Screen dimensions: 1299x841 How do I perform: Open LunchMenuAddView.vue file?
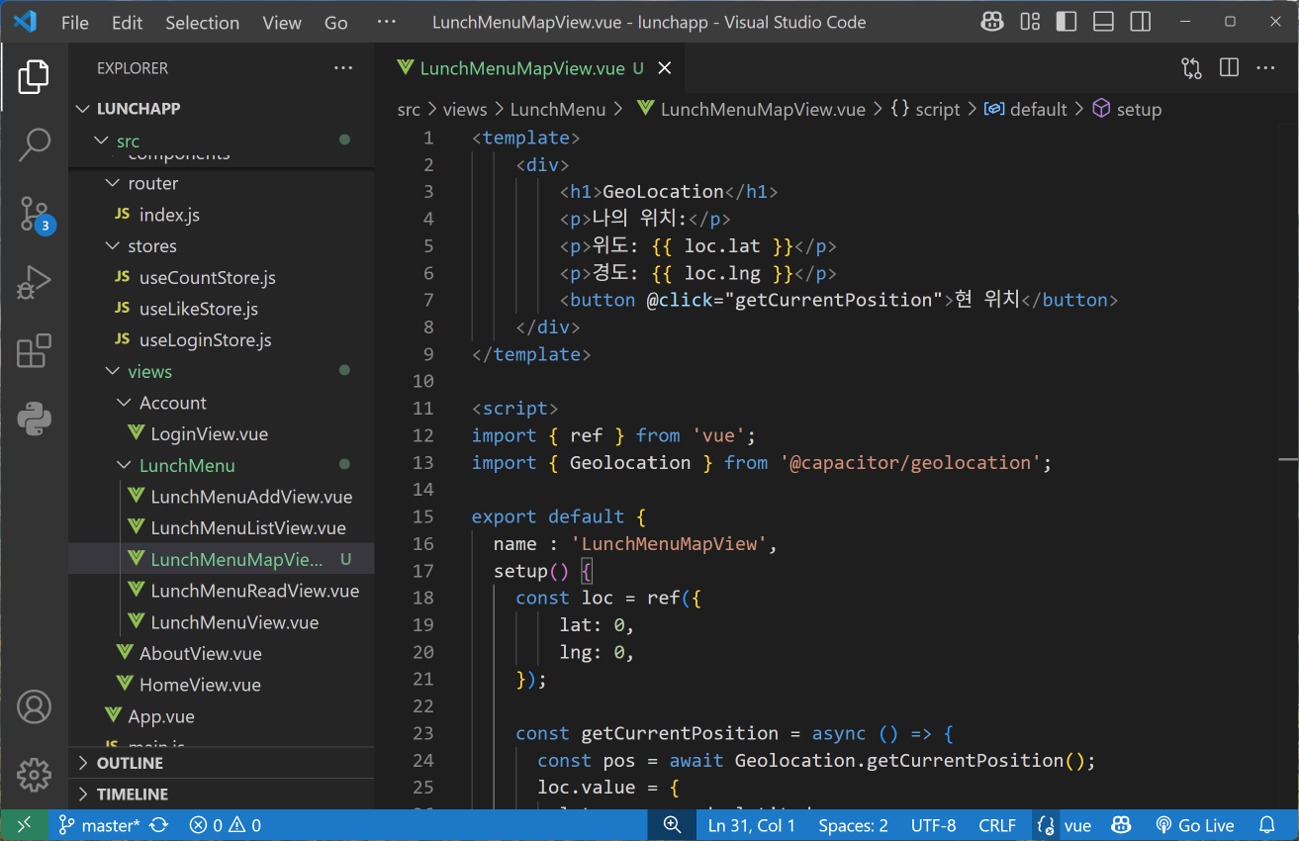(220, 497)
